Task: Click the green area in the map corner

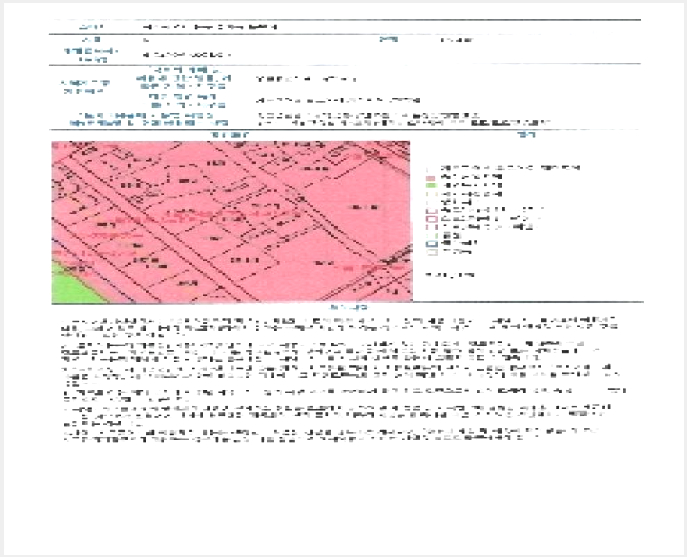Action: click(74, 284)
